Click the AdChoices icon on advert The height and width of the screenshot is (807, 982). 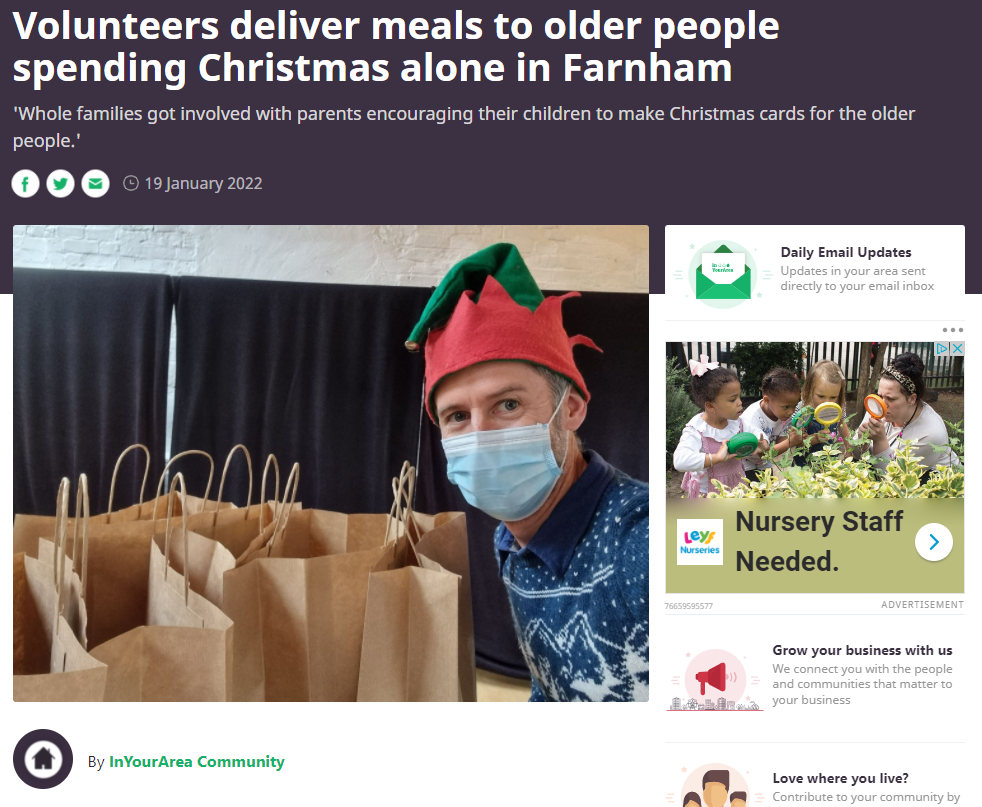942,349
